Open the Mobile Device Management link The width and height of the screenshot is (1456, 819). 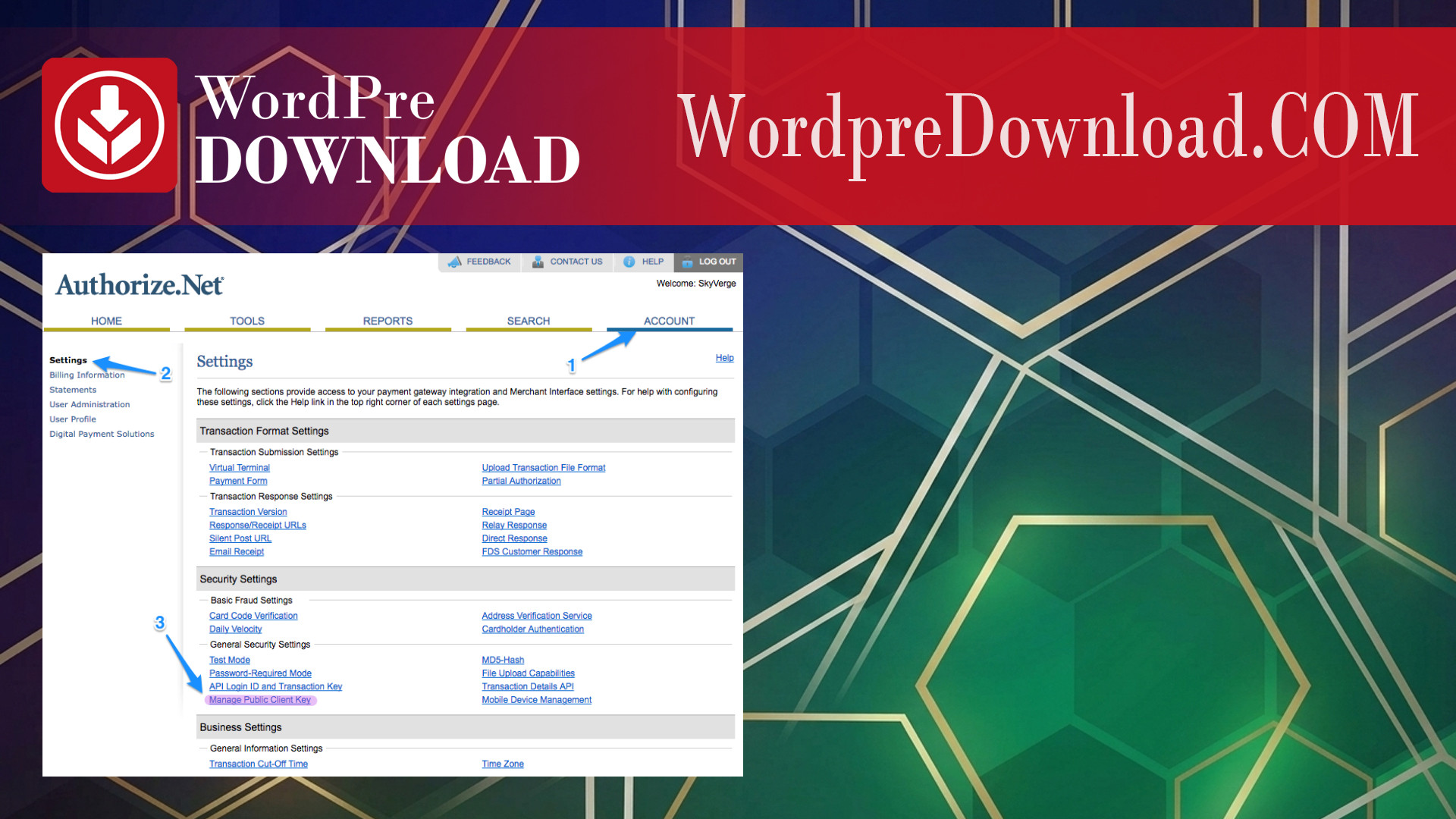(x=537, y=700)
